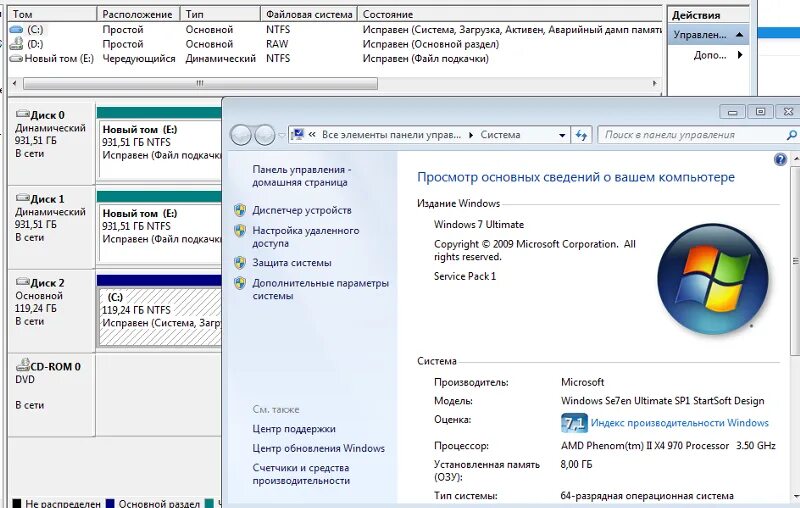Click the Диск 1 disk icon
This screenshot has width=800, height=508.
tap(22, 198)
